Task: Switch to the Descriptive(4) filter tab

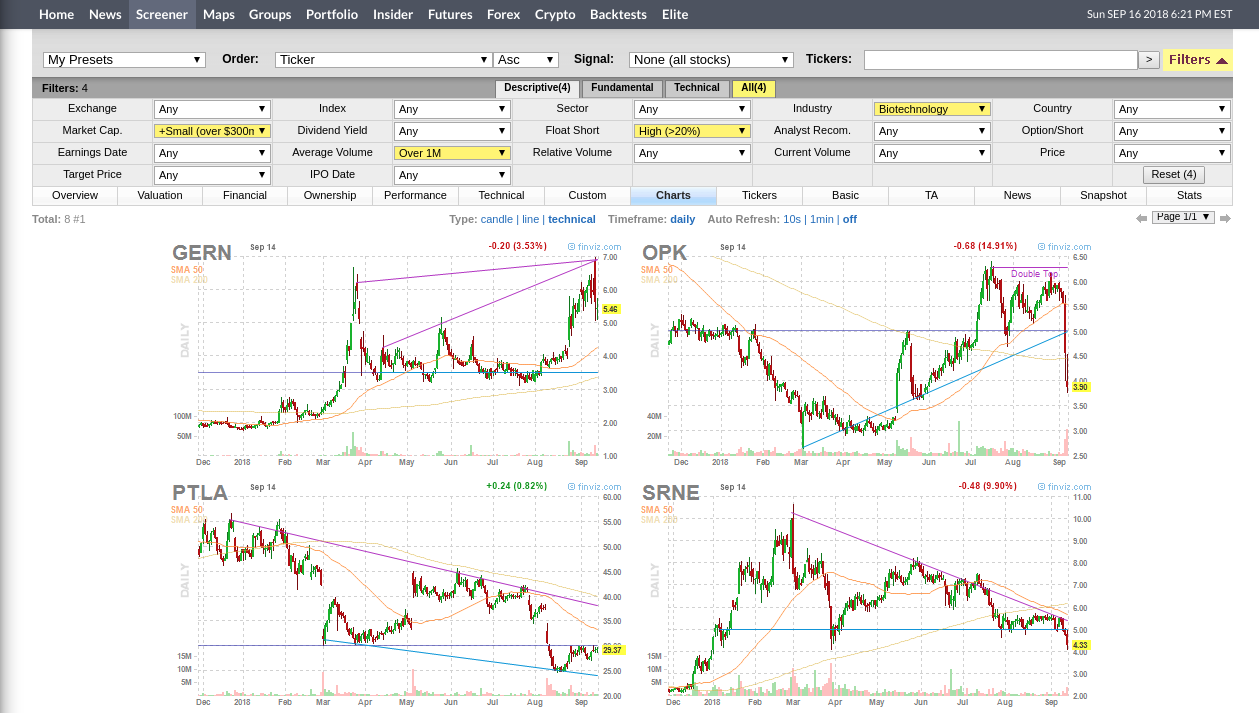Action: 537,88
